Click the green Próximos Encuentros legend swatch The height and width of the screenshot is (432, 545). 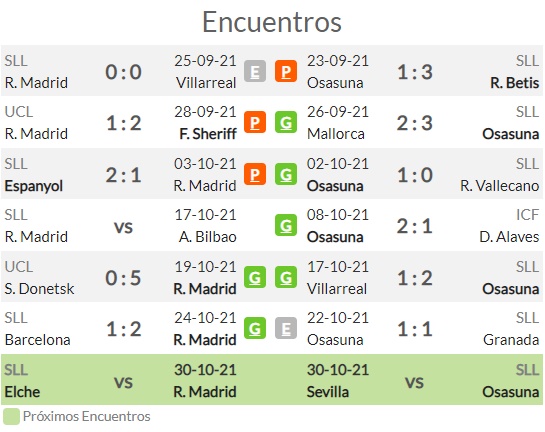[11, 416]
